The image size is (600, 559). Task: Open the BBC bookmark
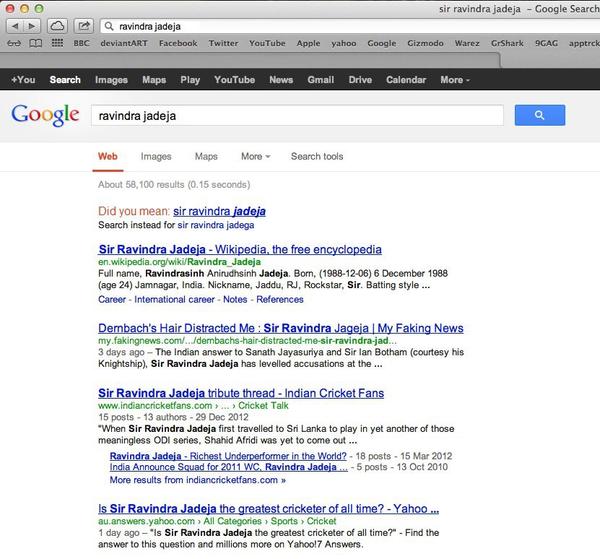coord(82,43)
